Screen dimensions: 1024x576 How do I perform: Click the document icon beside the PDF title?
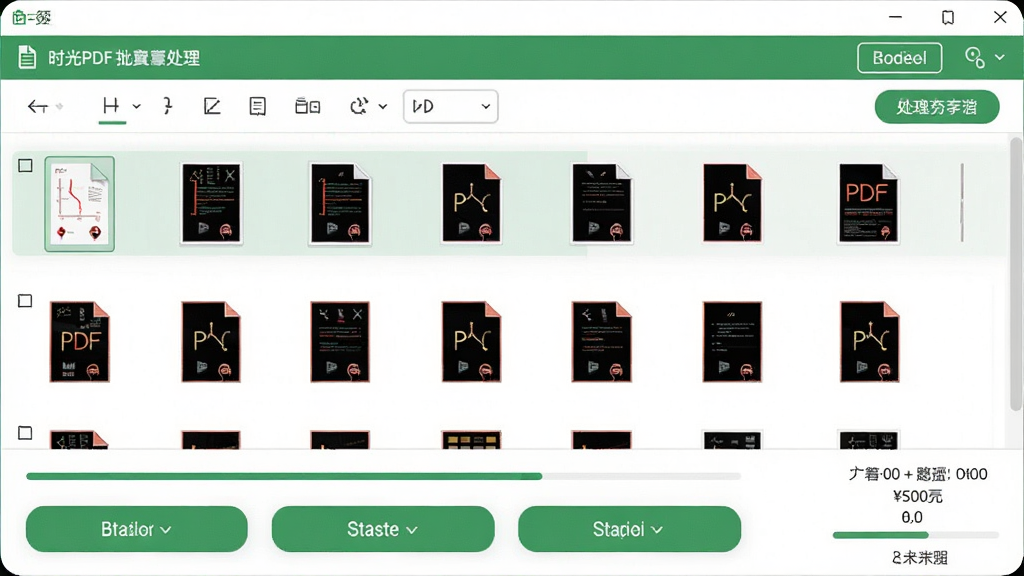pyautogui.click(x=27, y=57)
